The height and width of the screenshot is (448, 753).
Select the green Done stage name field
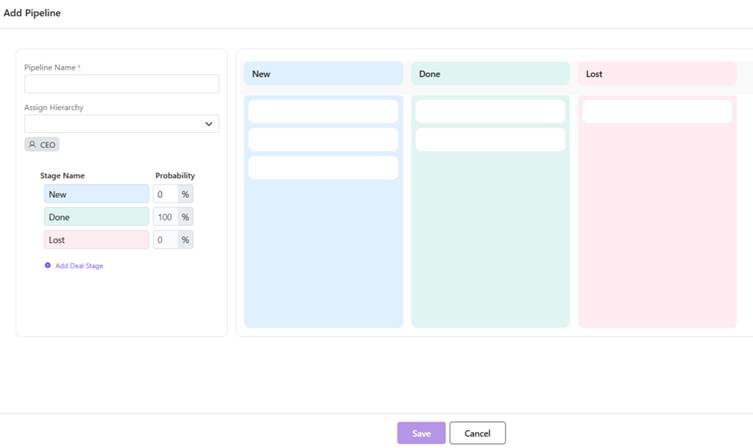pyautogui.click(x=96, y=217)
